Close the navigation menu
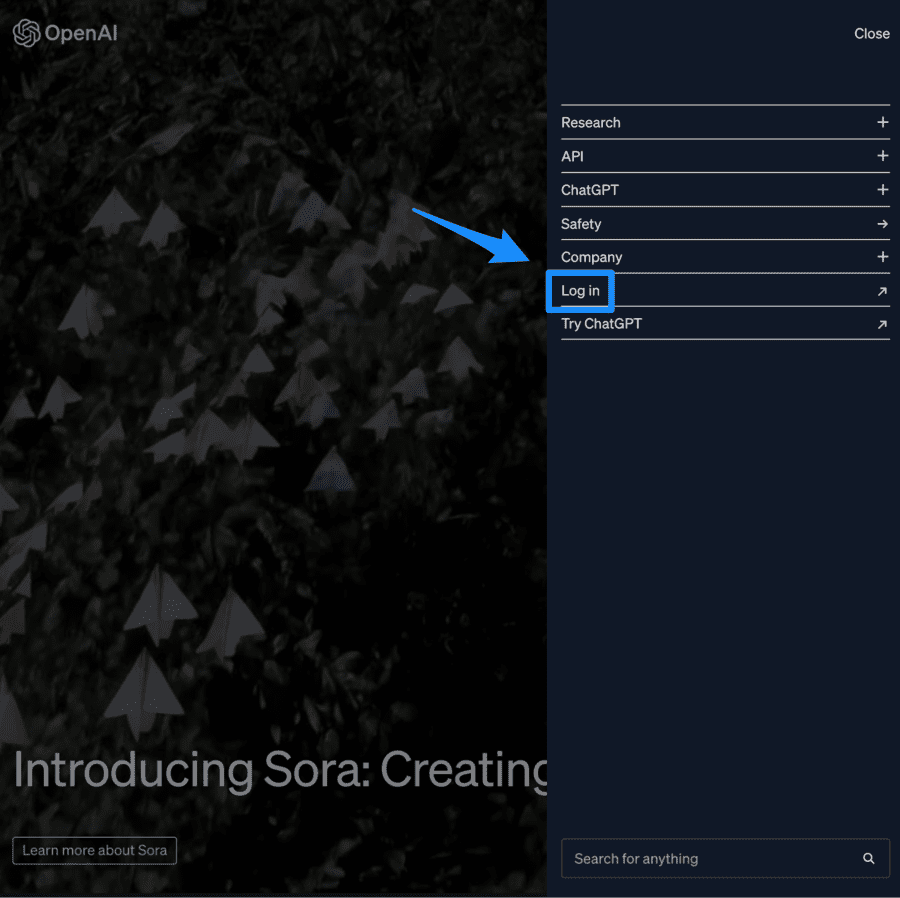900x898 pixels. click(871, 34)
